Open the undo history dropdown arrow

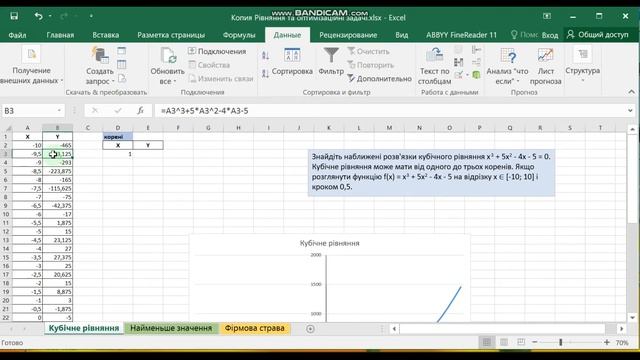(50, 16)
